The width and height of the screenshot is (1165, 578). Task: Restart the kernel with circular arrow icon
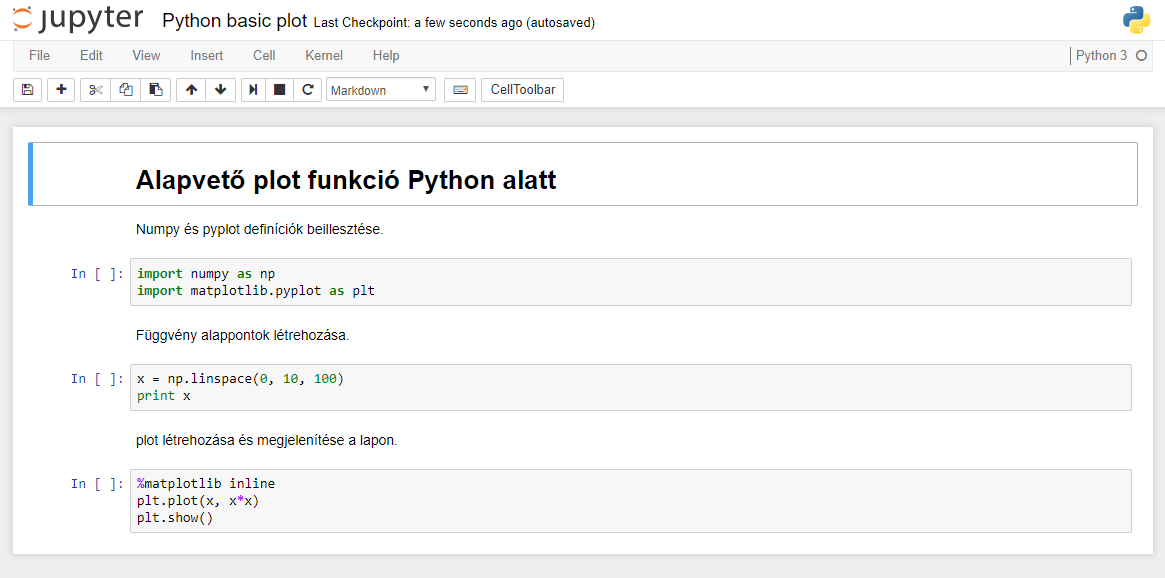coord(308,90)
